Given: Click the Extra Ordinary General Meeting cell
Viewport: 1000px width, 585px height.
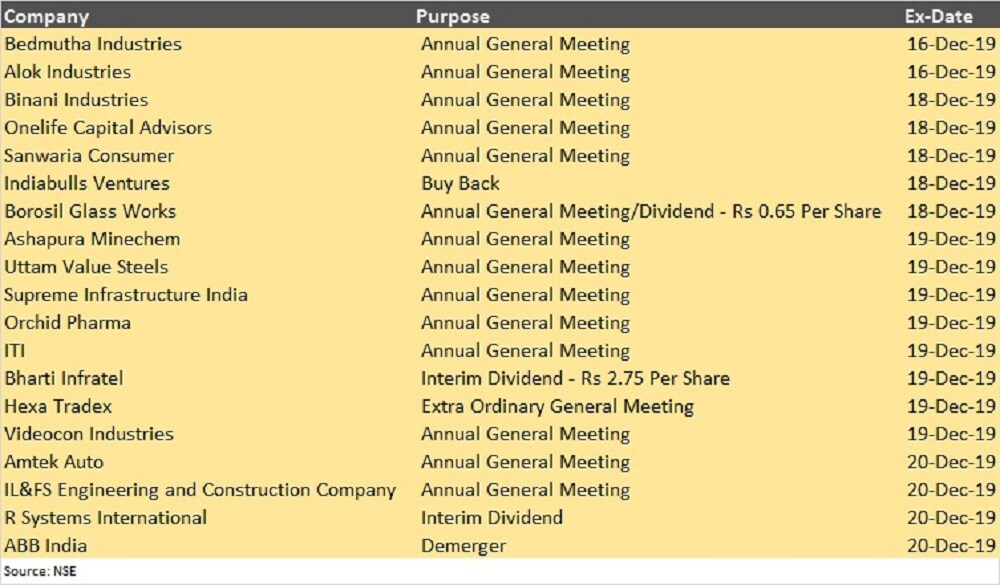Looking at the screenshot, I should (x=557, y=407).
